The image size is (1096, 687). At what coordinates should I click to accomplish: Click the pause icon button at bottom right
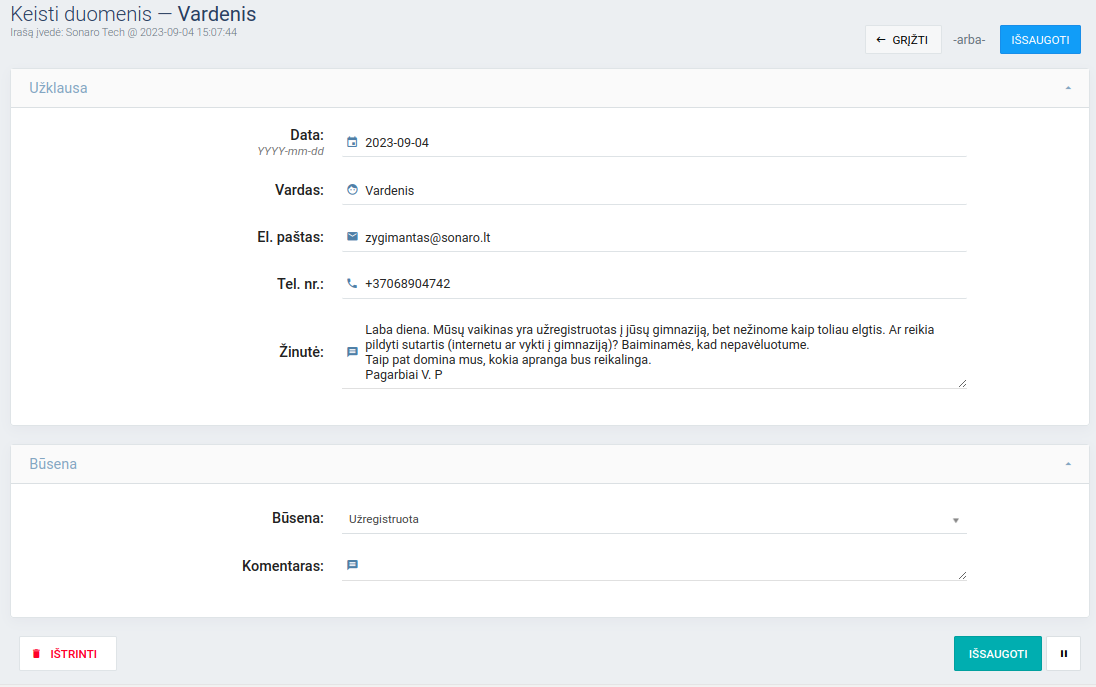(x=1063, y=654)
